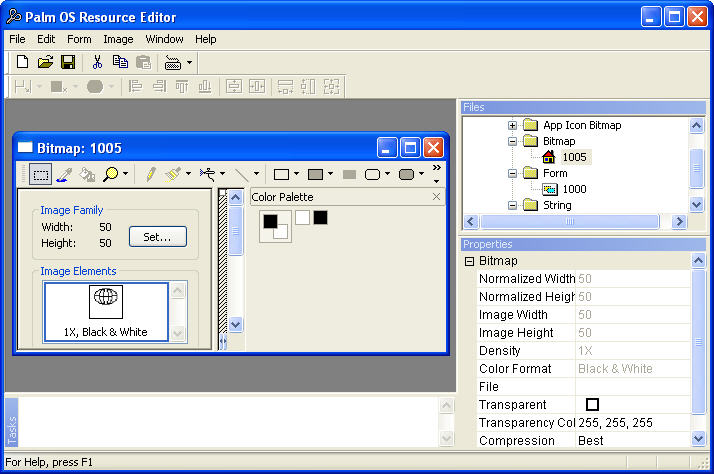Click the New file icon
This screenshot has width=714, height=474.
[22, 61]
